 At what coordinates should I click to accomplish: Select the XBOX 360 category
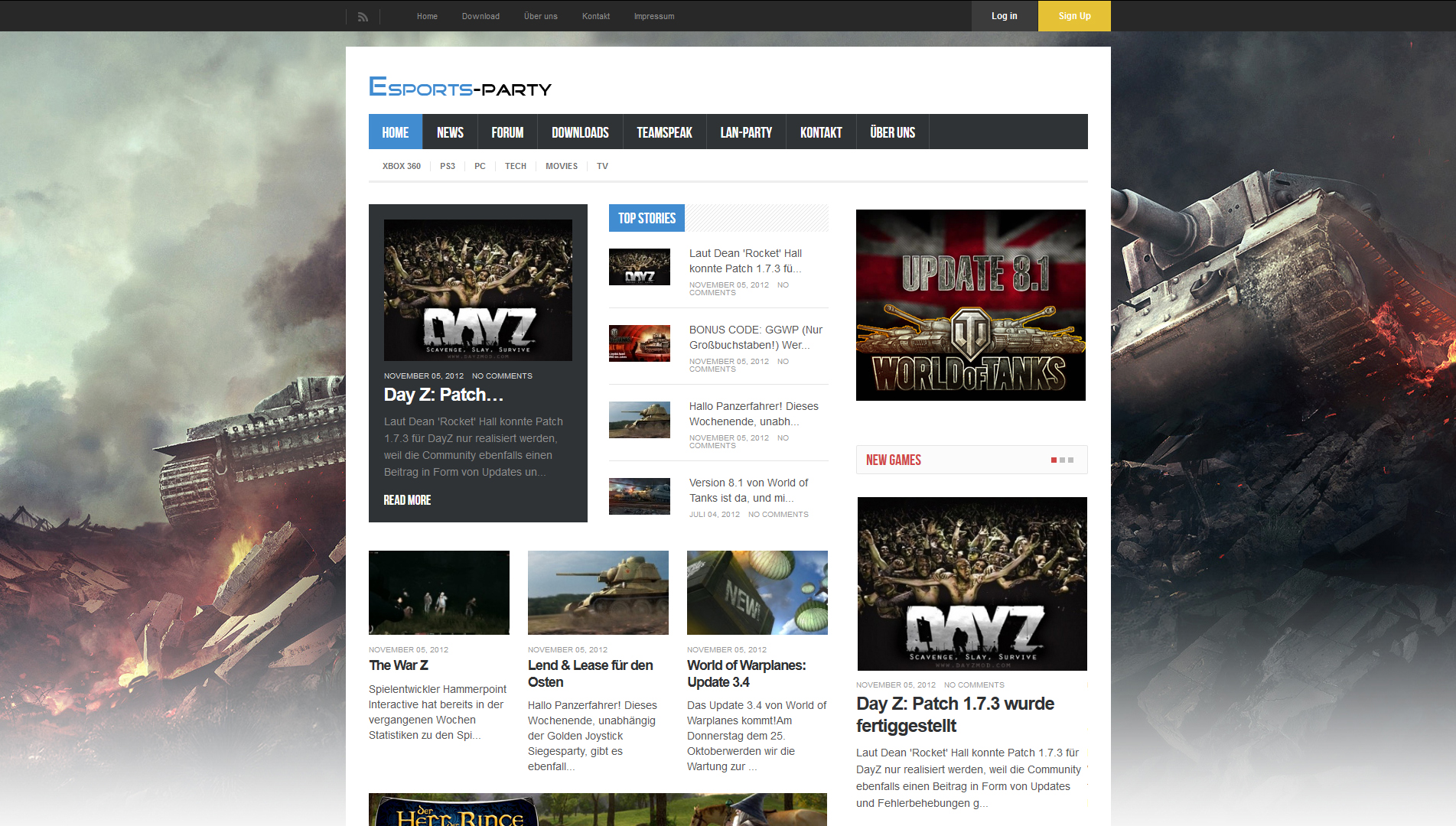tap(402, 166)
